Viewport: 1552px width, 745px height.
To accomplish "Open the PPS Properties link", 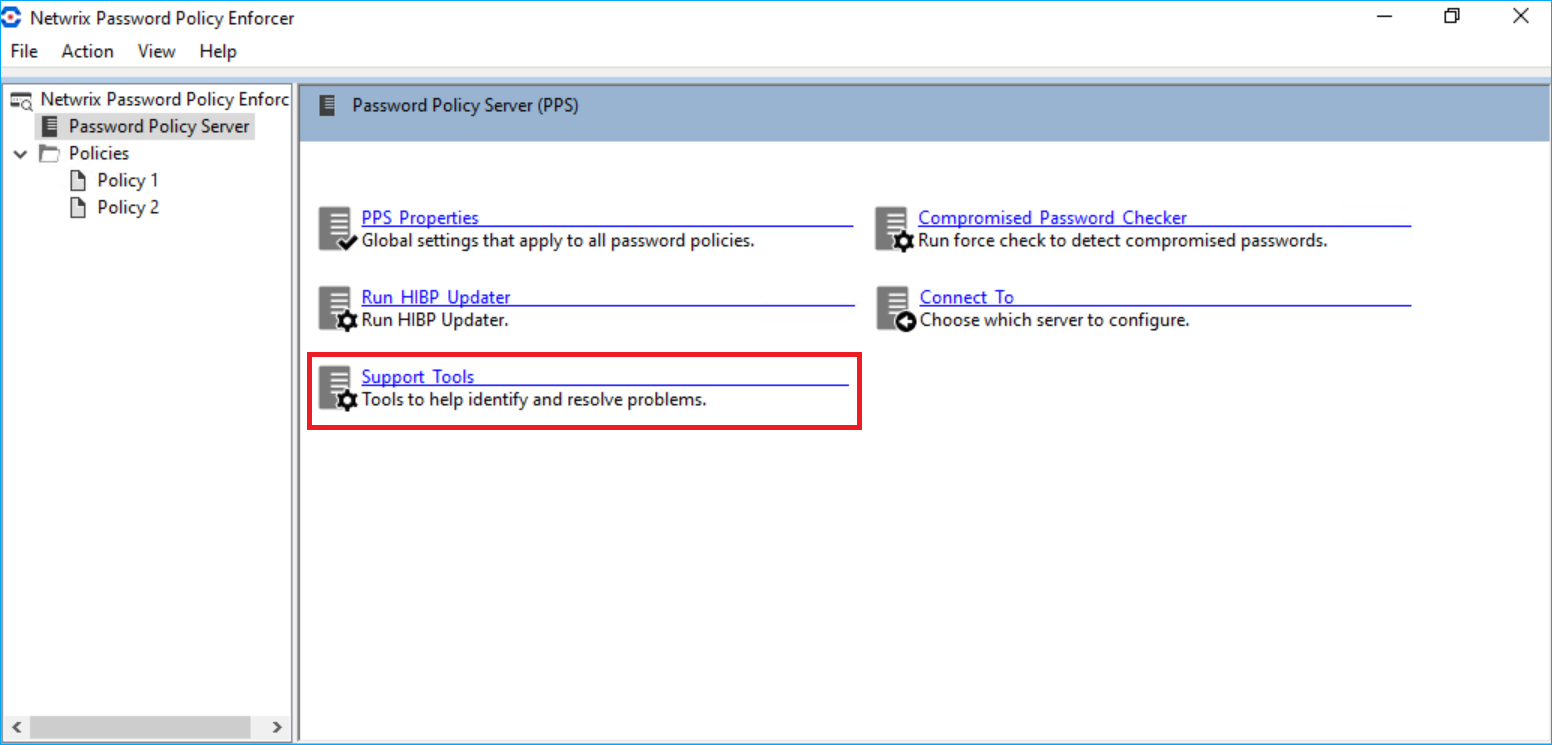I will tap(419, 217).
